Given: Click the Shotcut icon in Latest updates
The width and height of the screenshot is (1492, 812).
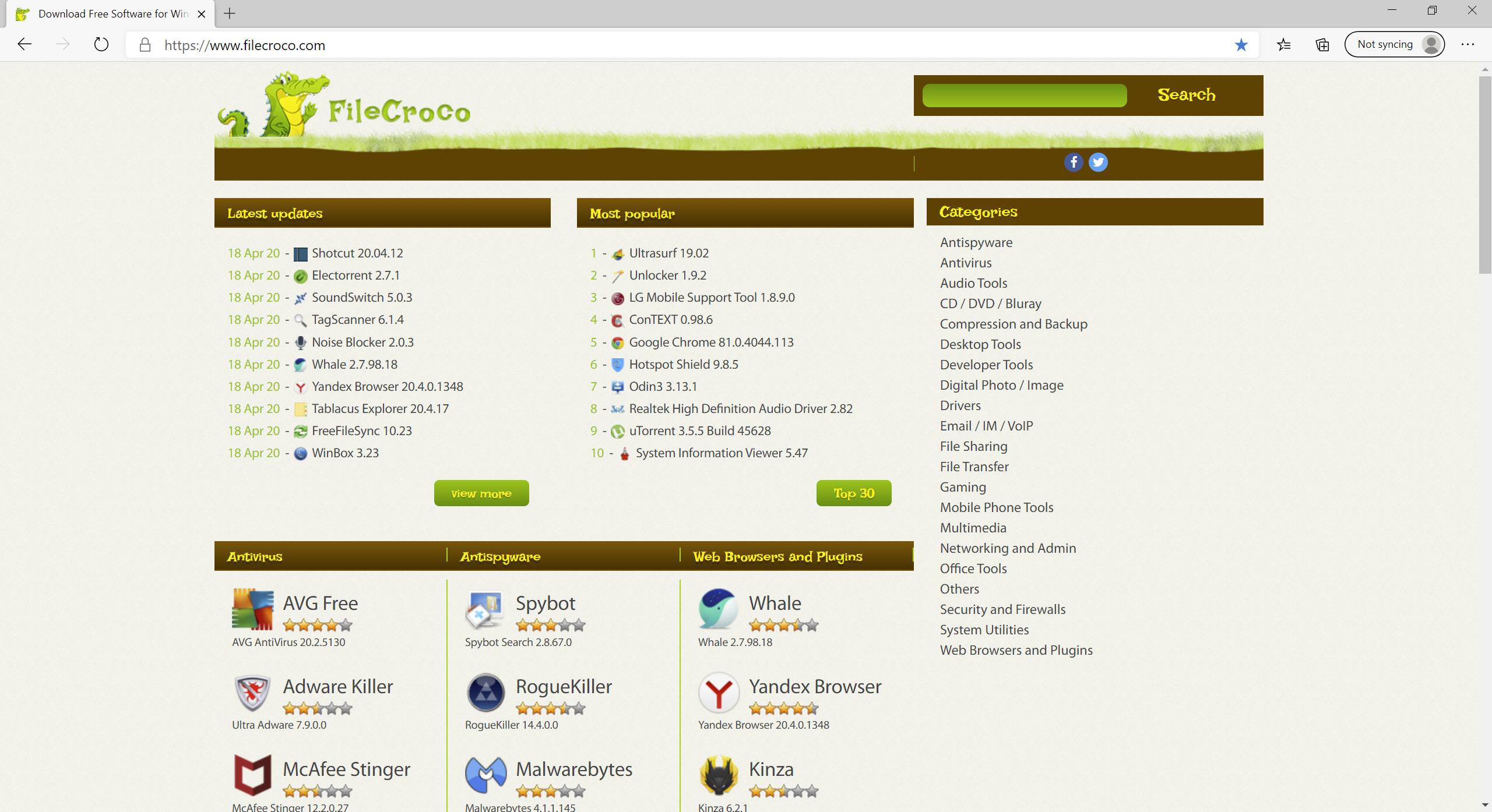Looking at the screenshot, I should (x=300, y=254).
